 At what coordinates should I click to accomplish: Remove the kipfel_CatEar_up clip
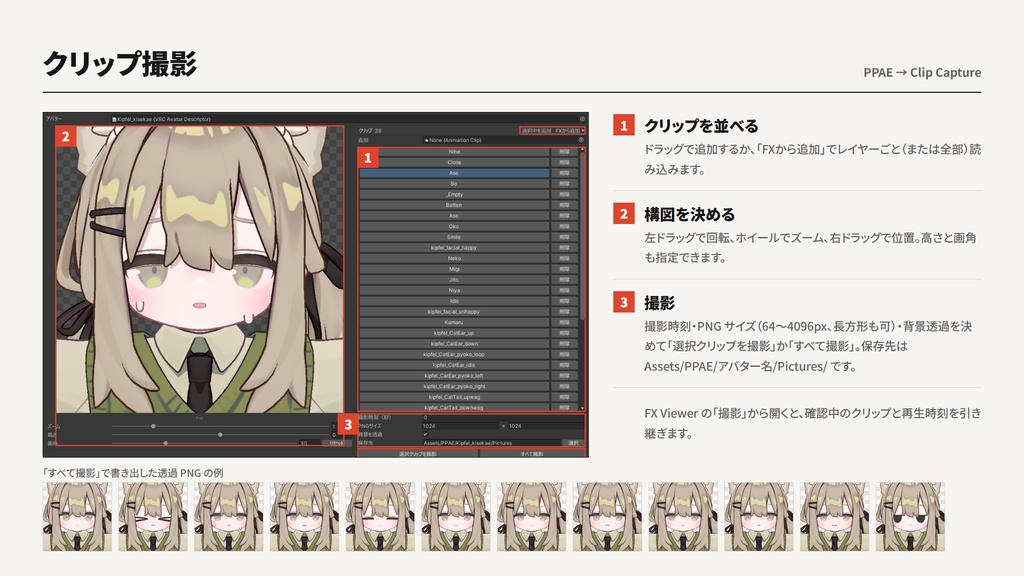(564, 332)
